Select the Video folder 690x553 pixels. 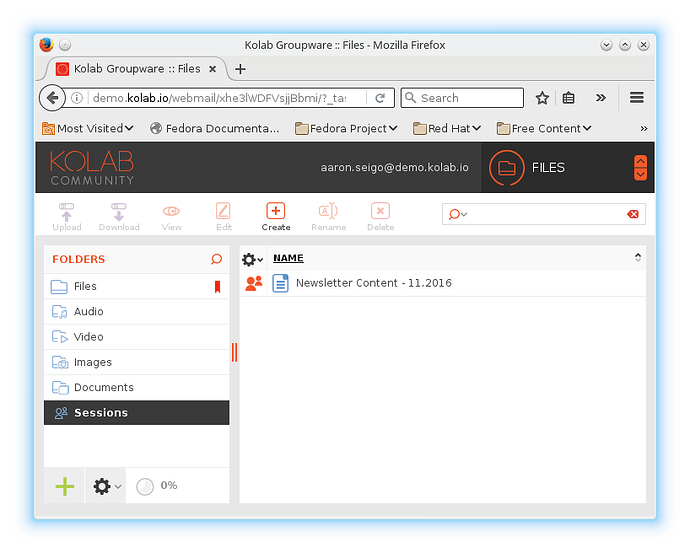coord(136,337)
